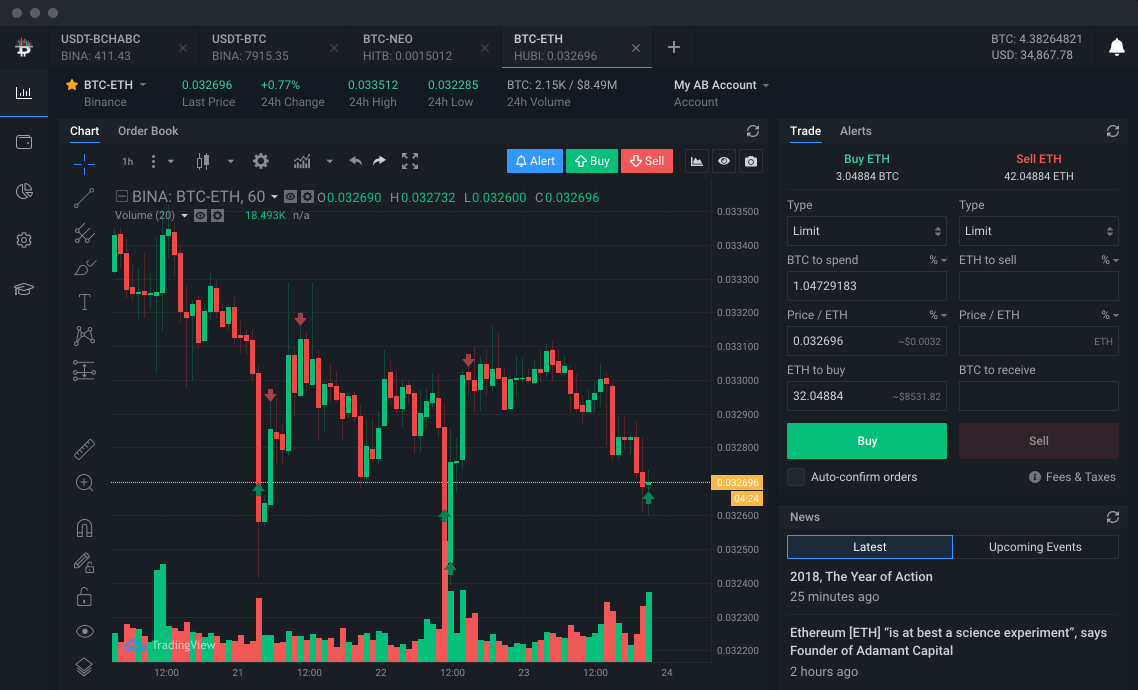Image resolution: width=1138 pixels, height=690 pixels.
Task: Select the brush drawing tool
Action: pyautogui.click(x=84, y=268)
